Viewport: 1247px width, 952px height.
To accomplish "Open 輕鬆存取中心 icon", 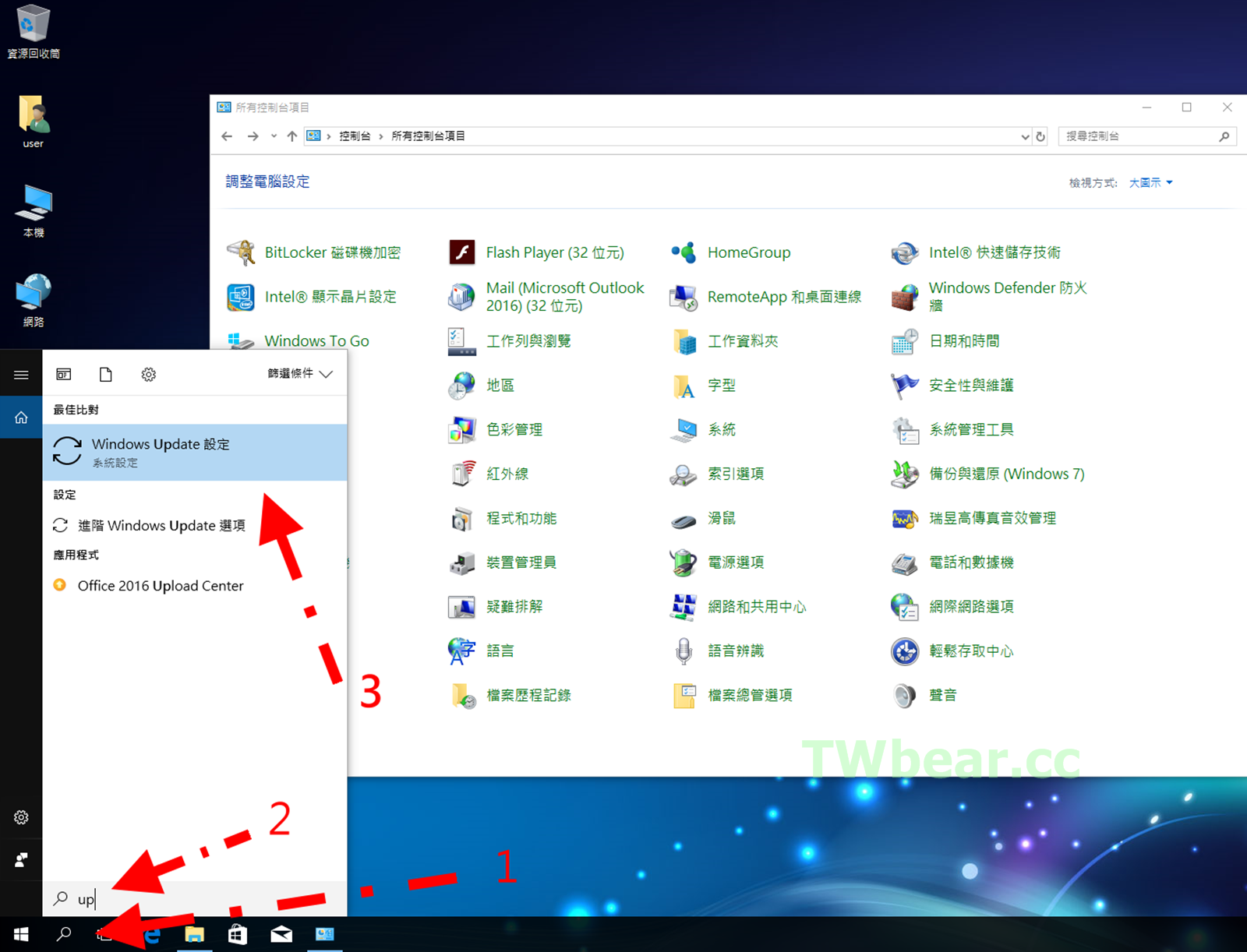I will [905, 651].
